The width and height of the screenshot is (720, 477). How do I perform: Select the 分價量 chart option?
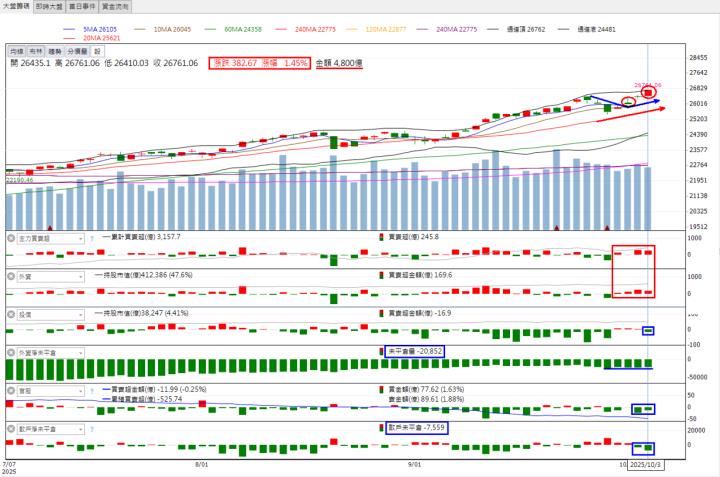(79, 50)
